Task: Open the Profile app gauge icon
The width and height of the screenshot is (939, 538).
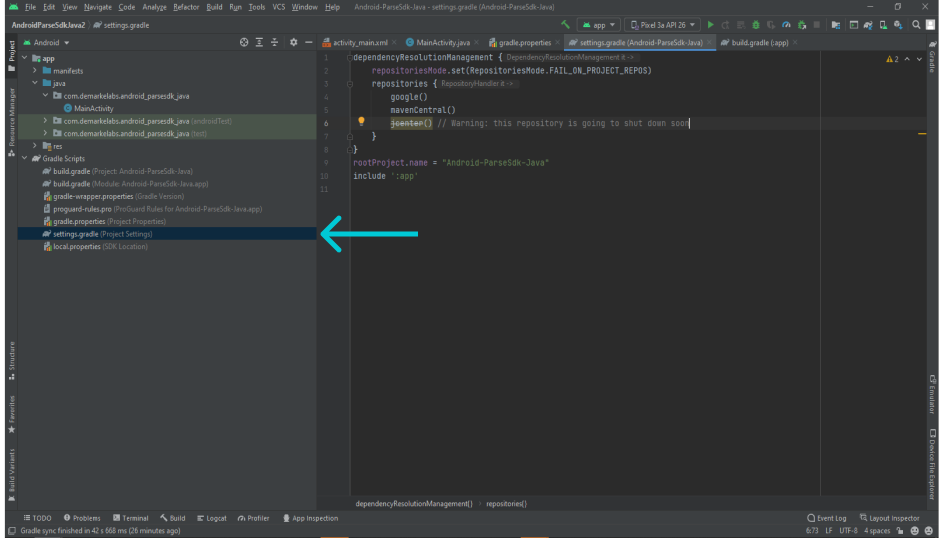Action: (786, 25)
